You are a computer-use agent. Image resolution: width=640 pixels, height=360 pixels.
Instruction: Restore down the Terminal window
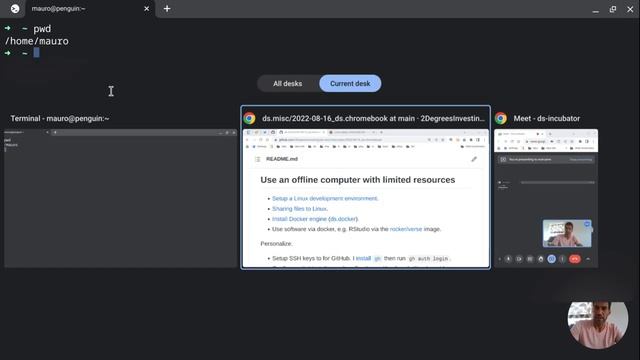pos(613,9)
